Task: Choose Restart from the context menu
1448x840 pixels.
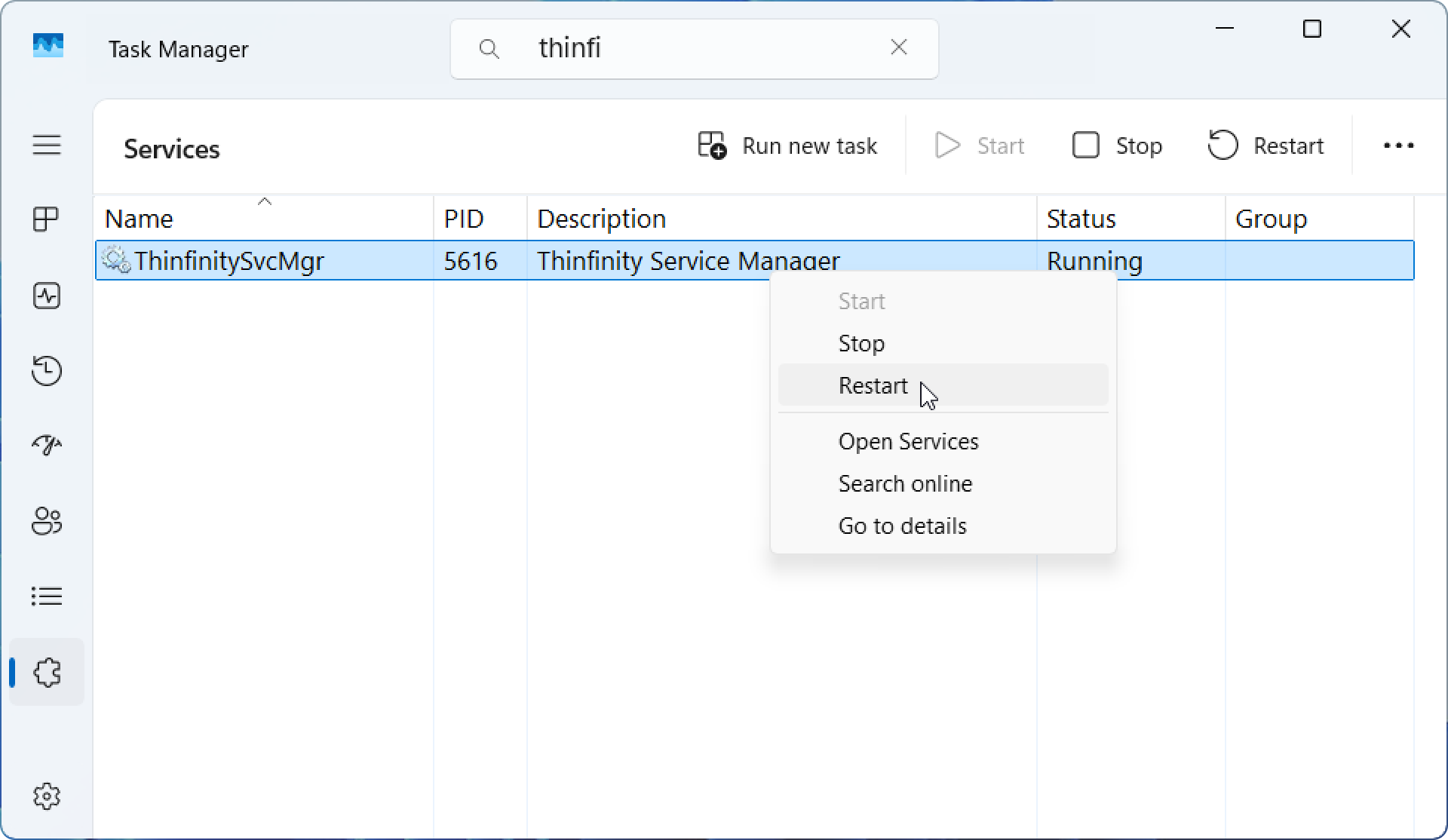Action: click(943, 385)
